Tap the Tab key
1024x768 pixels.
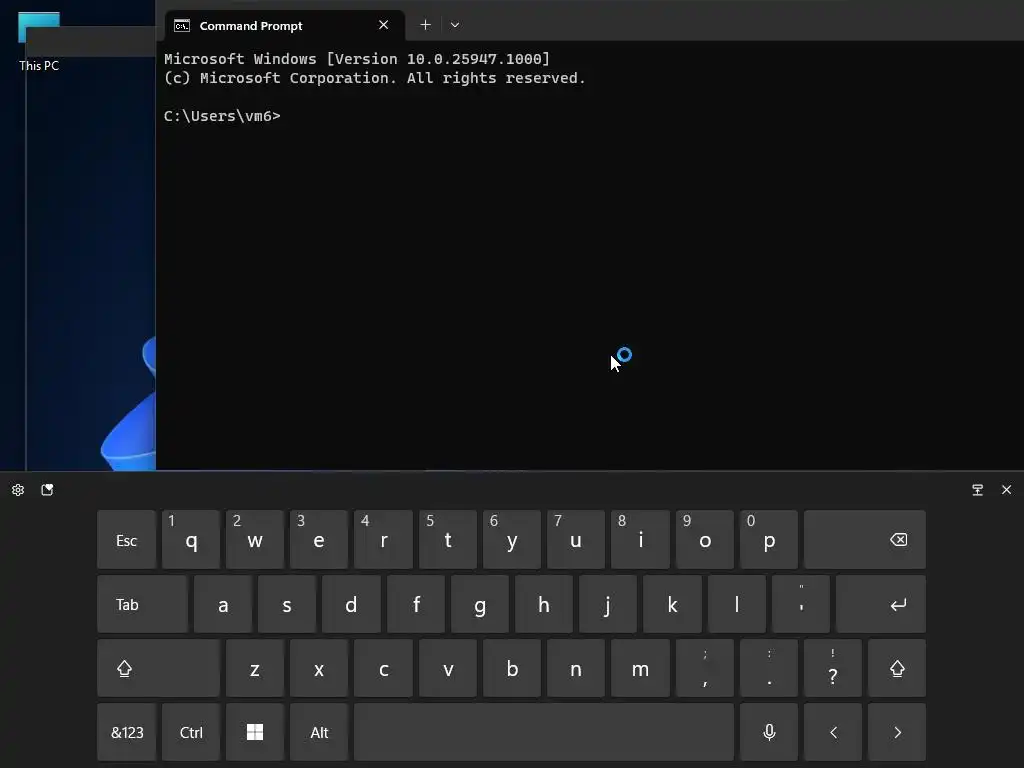(x=142, y=605)
